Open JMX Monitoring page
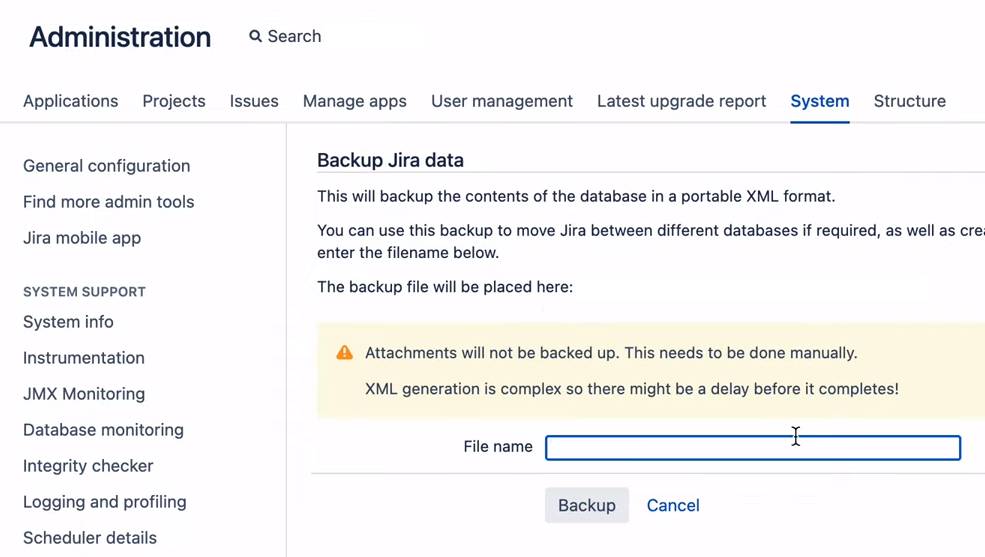Image resolution: width=985 pixels, height=557 pixels. coord(84,394)
